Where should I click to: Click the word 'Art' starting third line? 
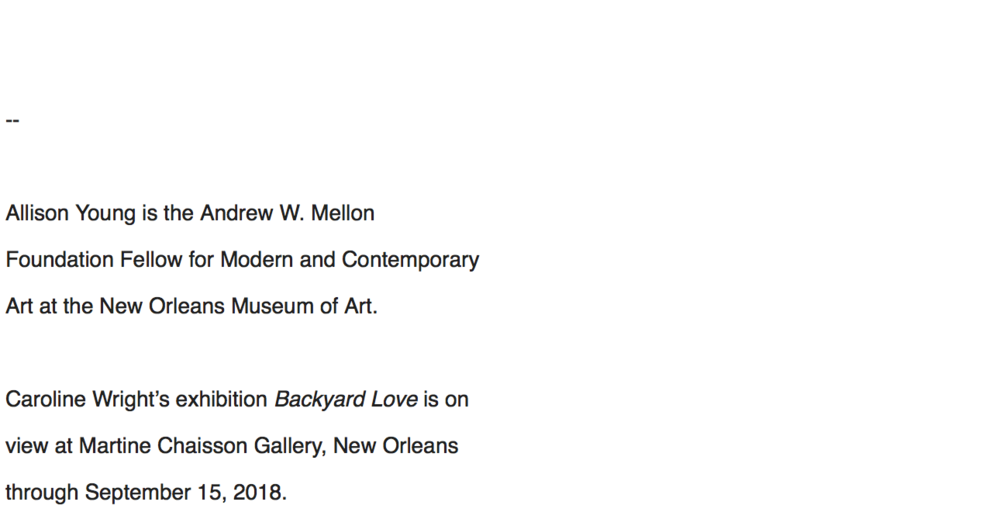click(x=19, y=306)
